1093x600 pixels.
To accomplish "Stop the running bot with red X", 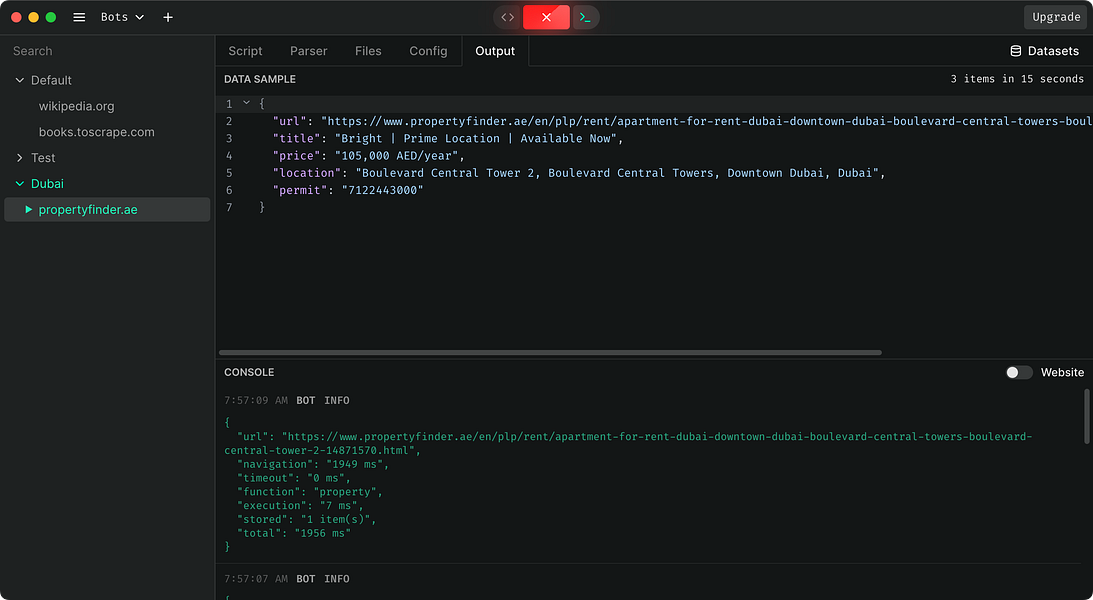I will [x=546, y=17].
